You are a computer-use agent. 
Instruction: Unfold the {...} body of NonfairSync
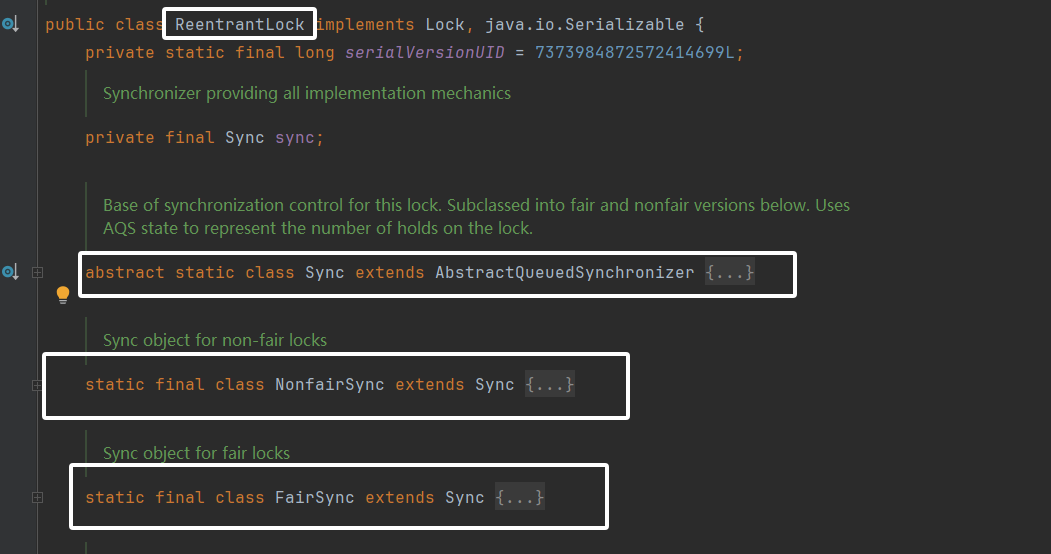pyautogui.click(x=550, y=385)
